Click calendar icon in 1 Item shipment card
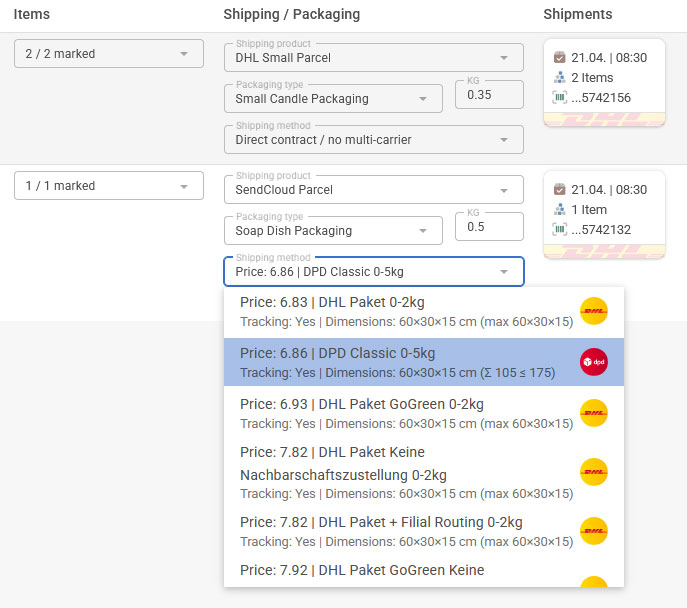687x608 pixels. (560, 190)
